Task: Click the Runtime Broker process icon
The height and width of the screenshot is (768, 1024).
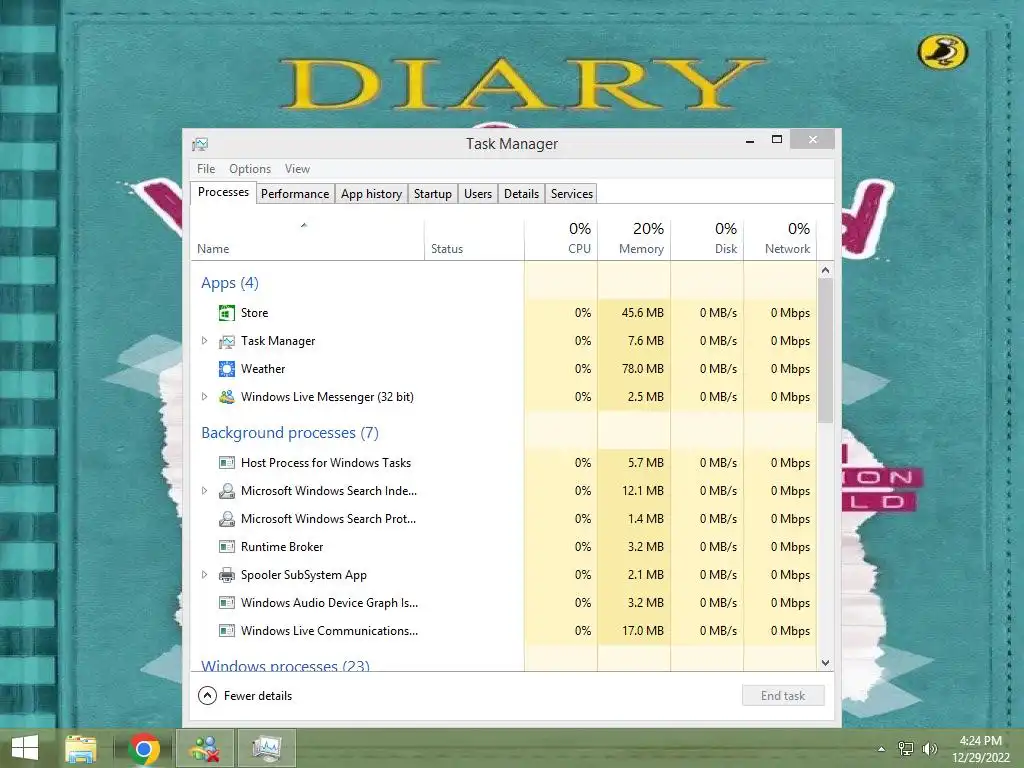Action: point(227,547)
